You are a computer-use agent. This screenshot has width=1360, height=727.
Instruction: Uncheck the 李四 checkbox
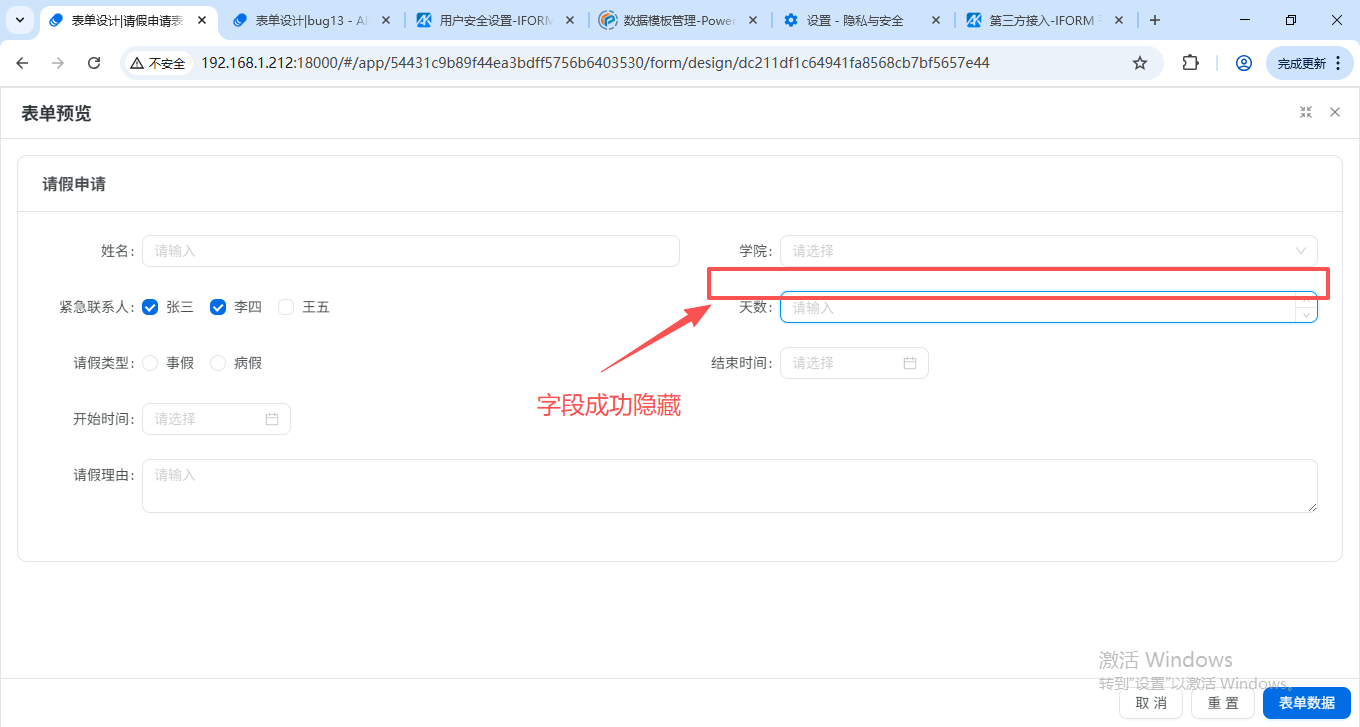coord(218,307)
